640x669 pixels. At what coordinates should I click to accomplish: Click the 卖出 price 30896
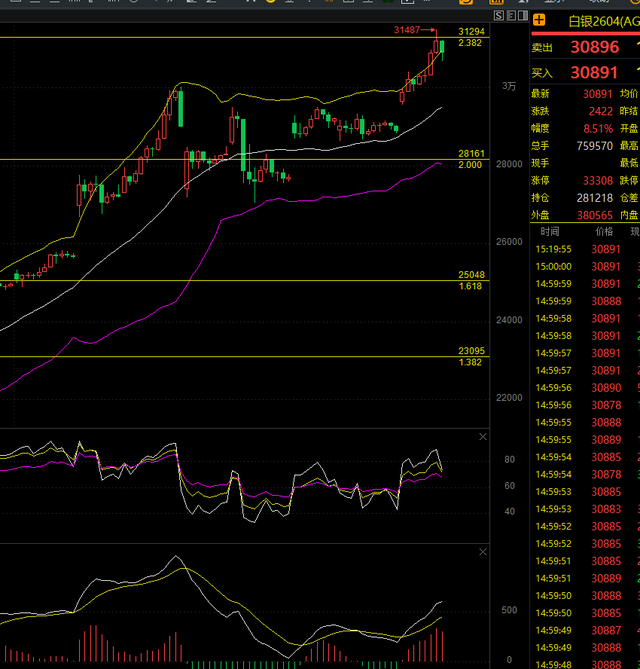(x=595, y=47)
